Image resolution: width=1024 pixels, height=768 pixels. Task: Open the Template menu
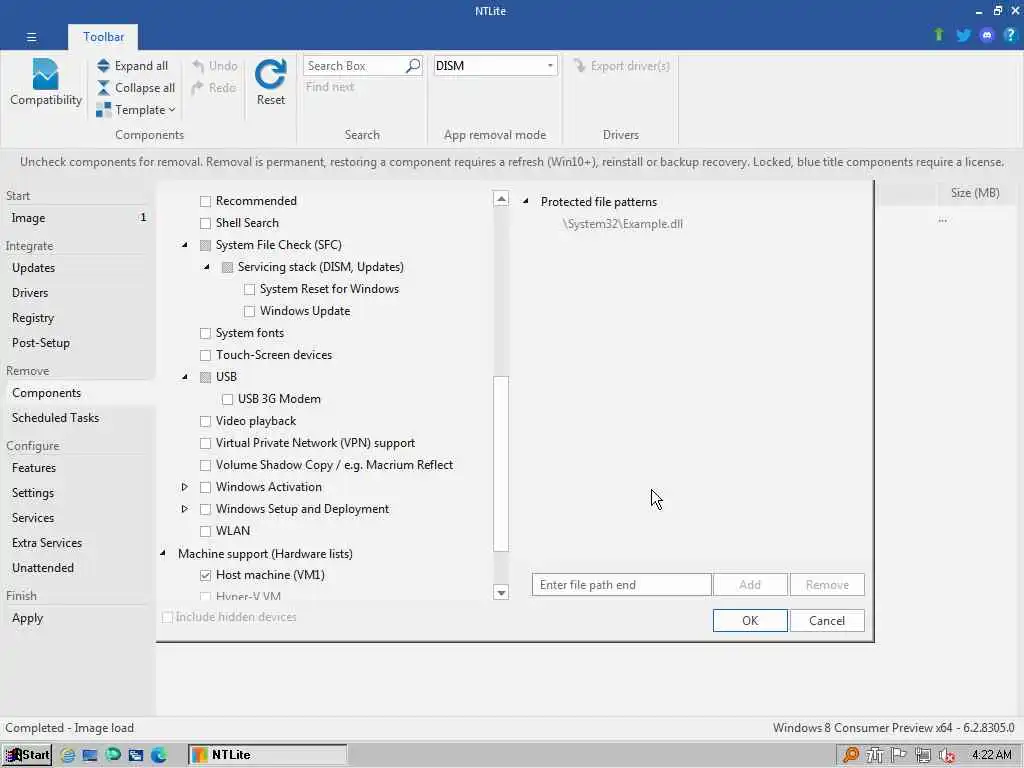(x=136, y=110)
